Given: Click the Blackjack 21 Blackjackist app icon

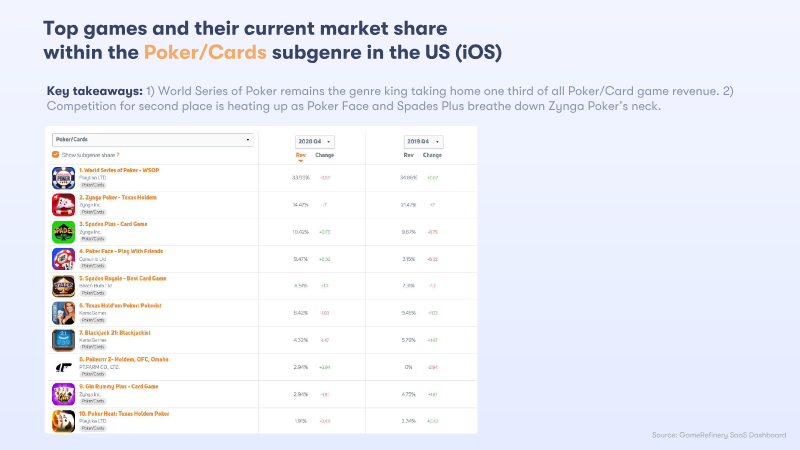Looking at the screenshot, I should pyautogui.click(x=63, y=340).
